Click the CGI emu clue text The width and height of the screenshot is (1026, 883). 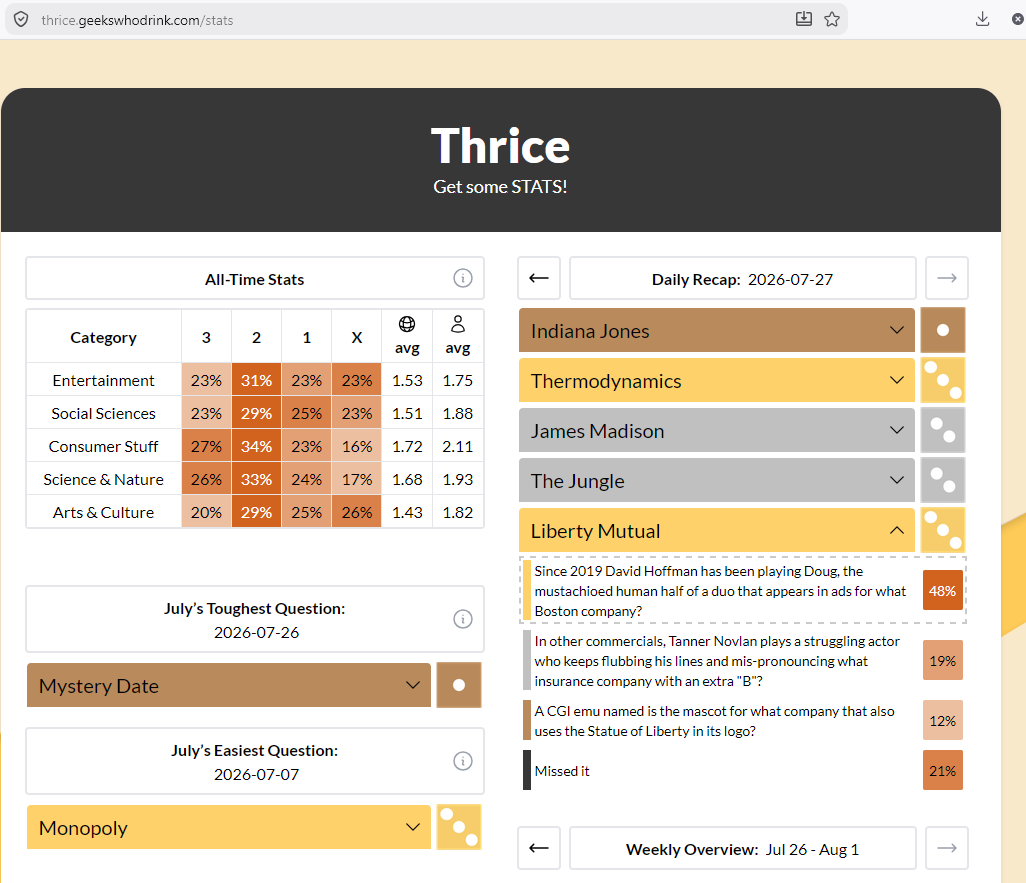[x=715, y=721]
